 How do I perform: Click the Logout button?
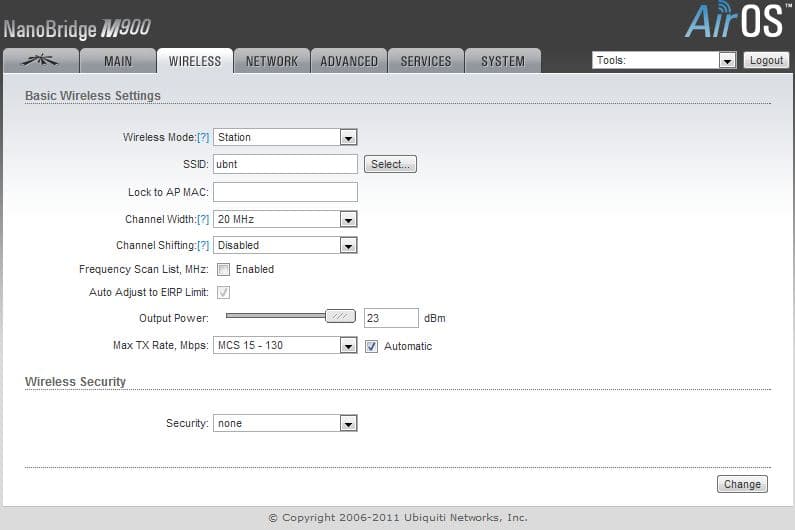[766, 60]
